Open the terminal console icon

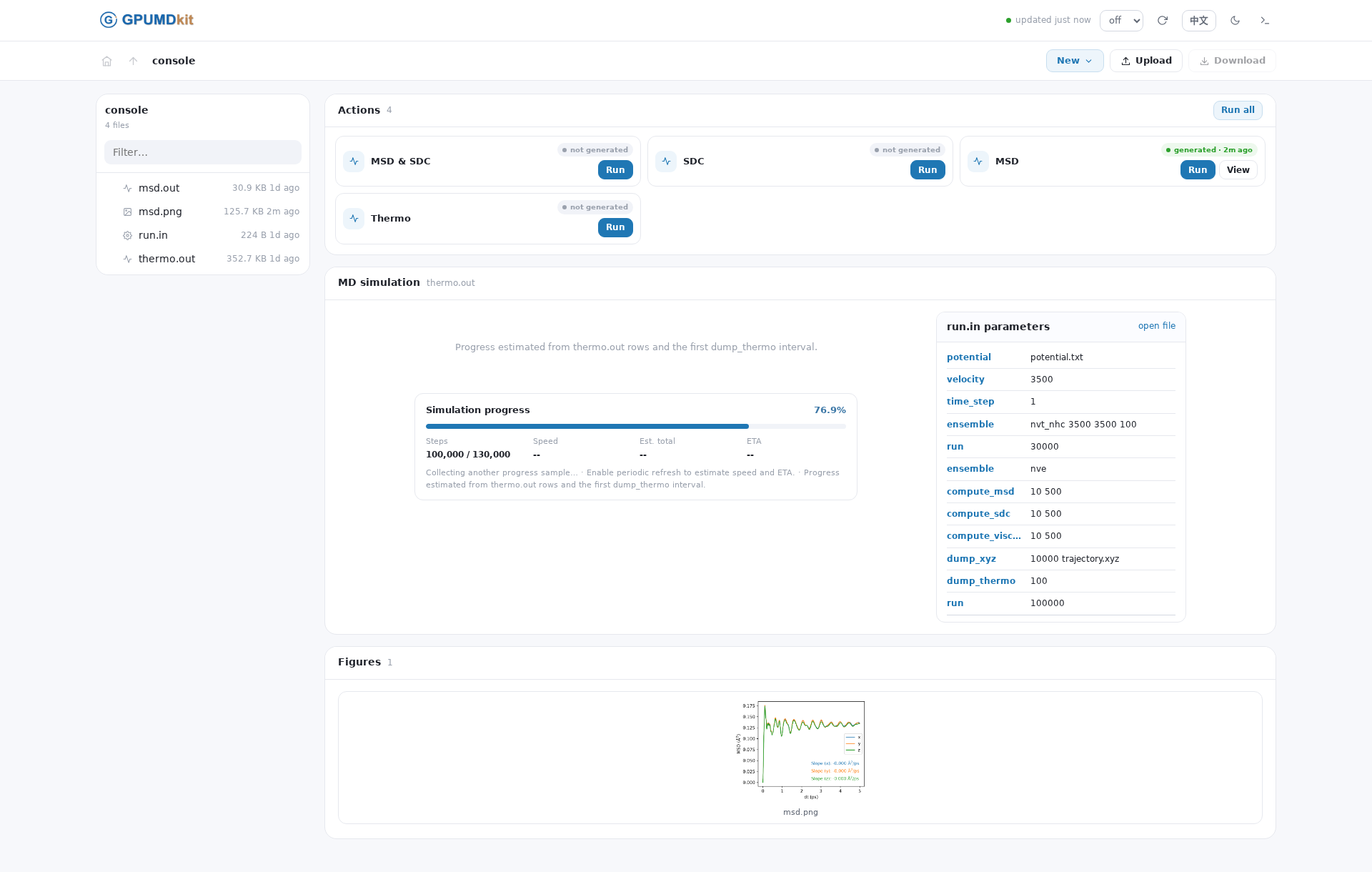tap(1265, 21)
